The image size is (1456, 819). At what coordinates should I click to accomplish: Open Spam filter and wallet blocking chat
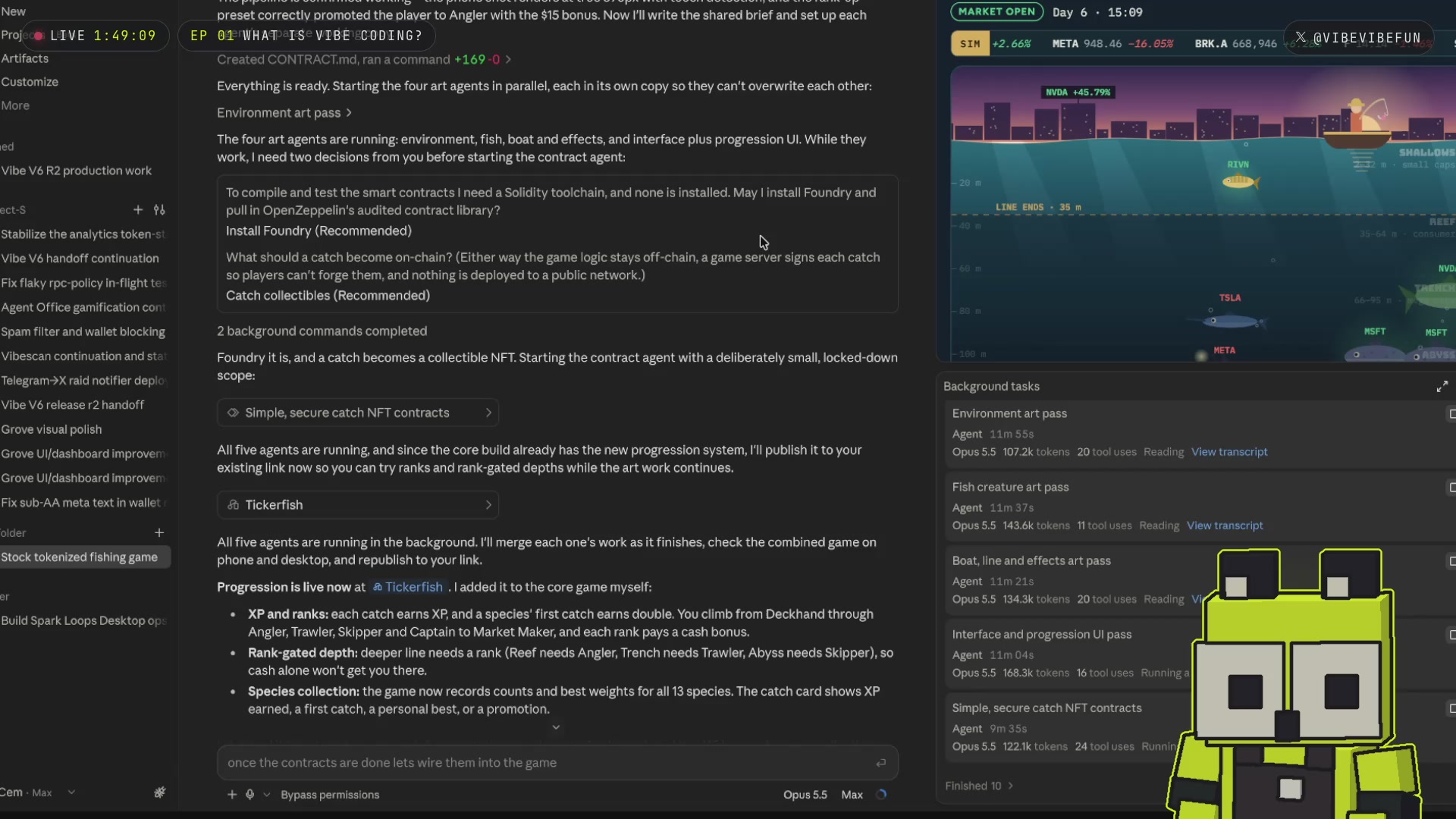pos(83,331)
